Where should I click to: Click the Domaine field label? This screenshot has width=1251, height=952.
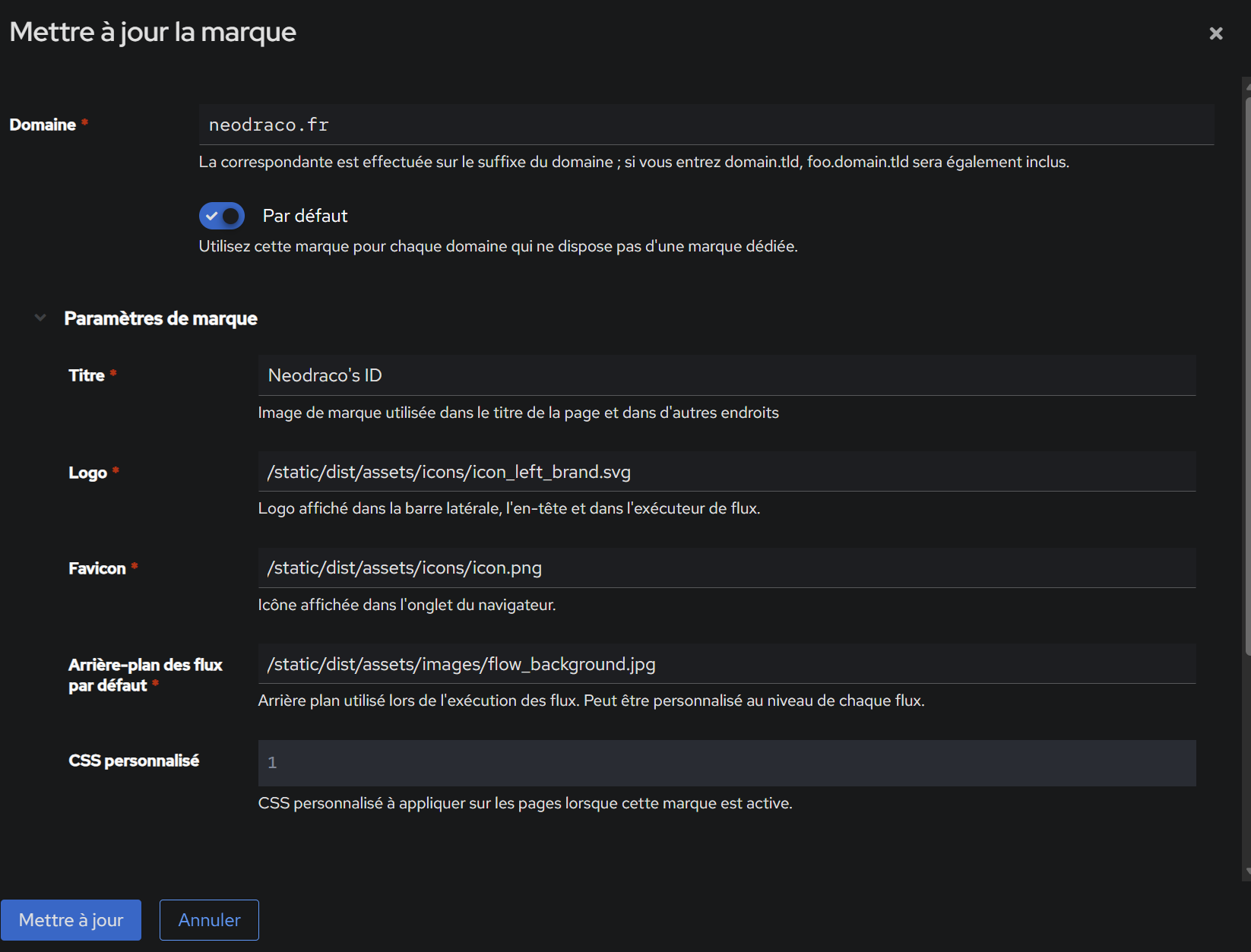(x=43, y=125)
